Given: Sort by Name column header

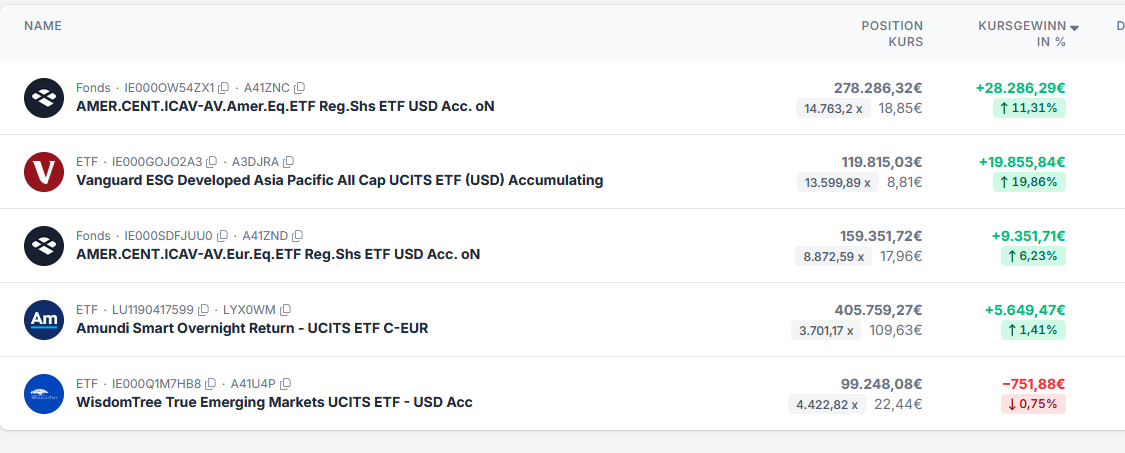Looking at the screenshot, I should [43, 26].
